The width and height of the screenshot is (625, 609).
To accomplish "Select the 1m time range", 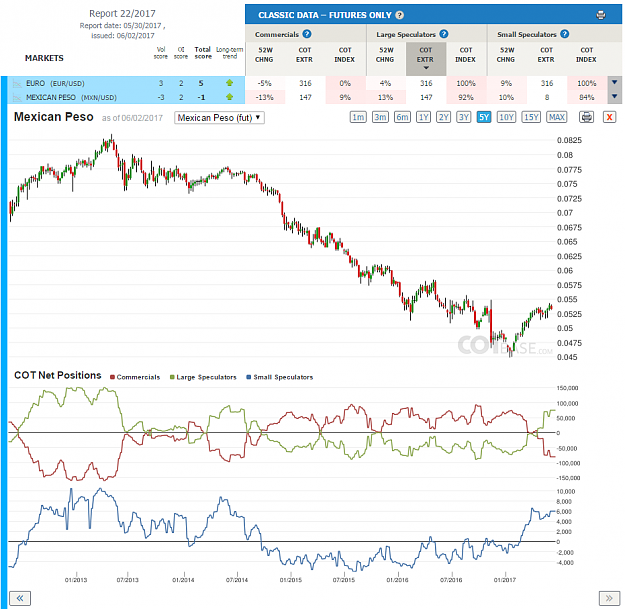I will tap(358, 117).
